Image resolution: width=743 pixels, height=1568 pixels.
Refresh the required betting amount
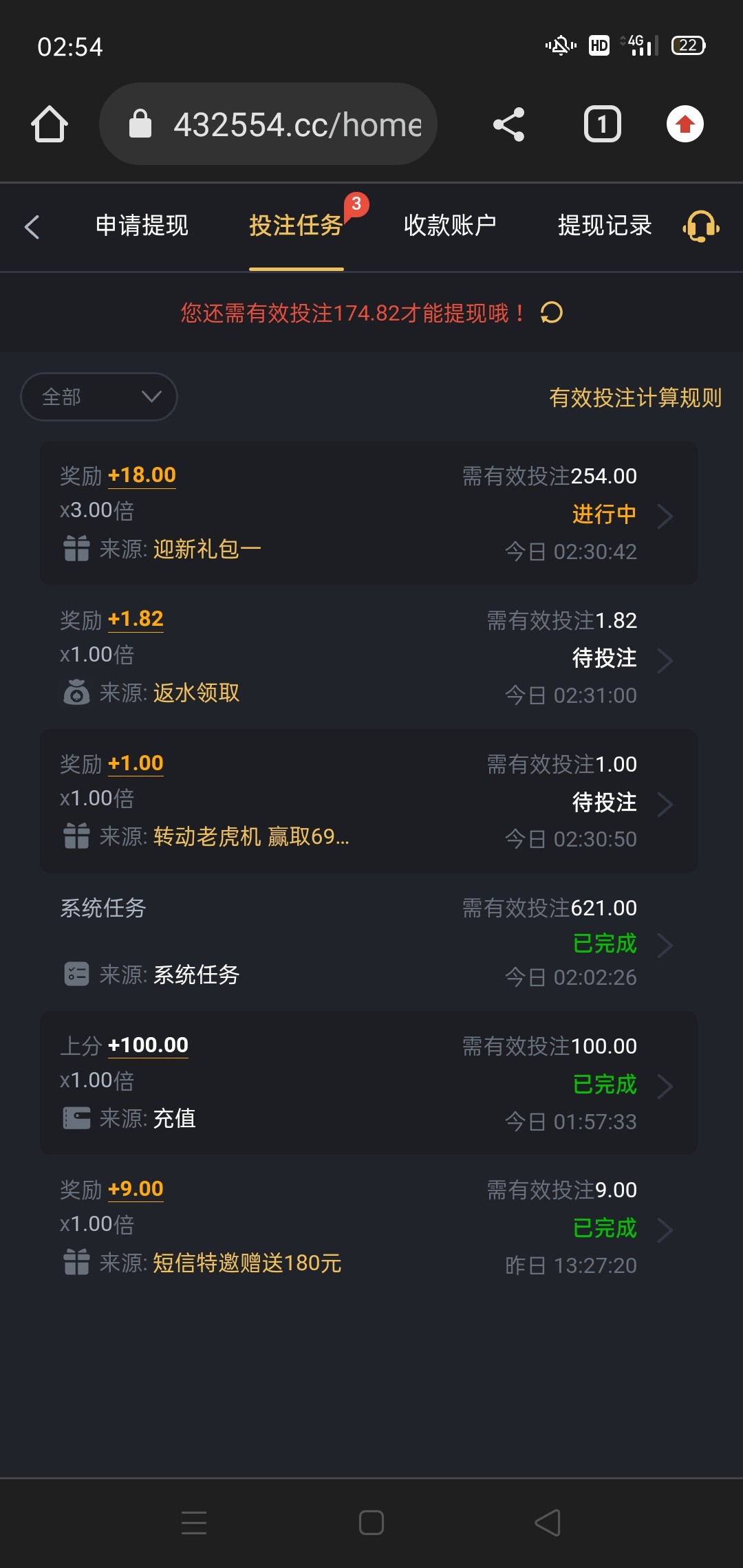[x=552, y=313]
